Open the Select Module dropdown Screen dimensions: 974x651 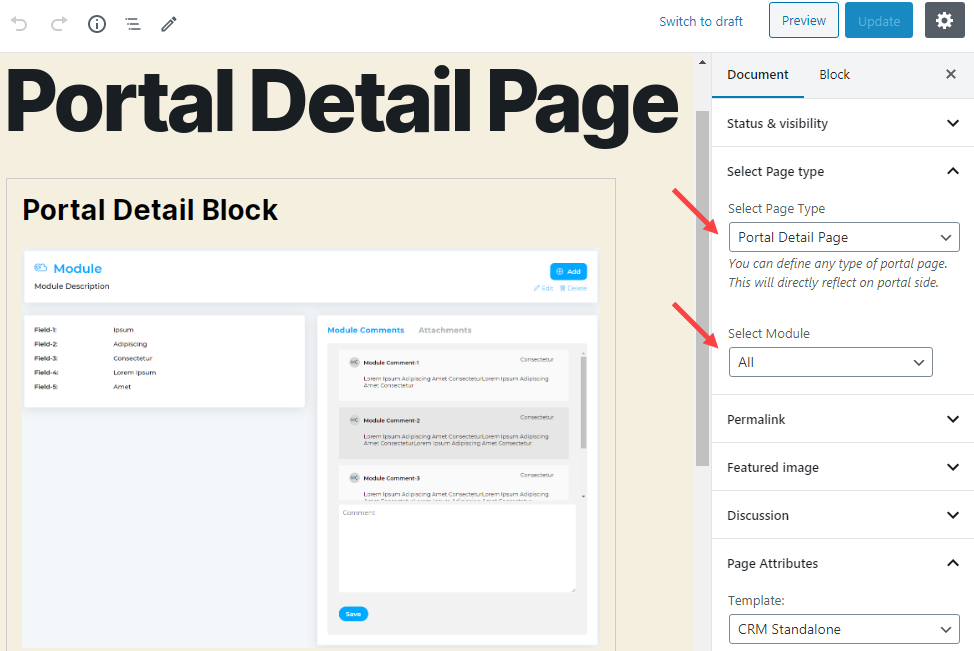pyautogui.click(x=830, y=362)
